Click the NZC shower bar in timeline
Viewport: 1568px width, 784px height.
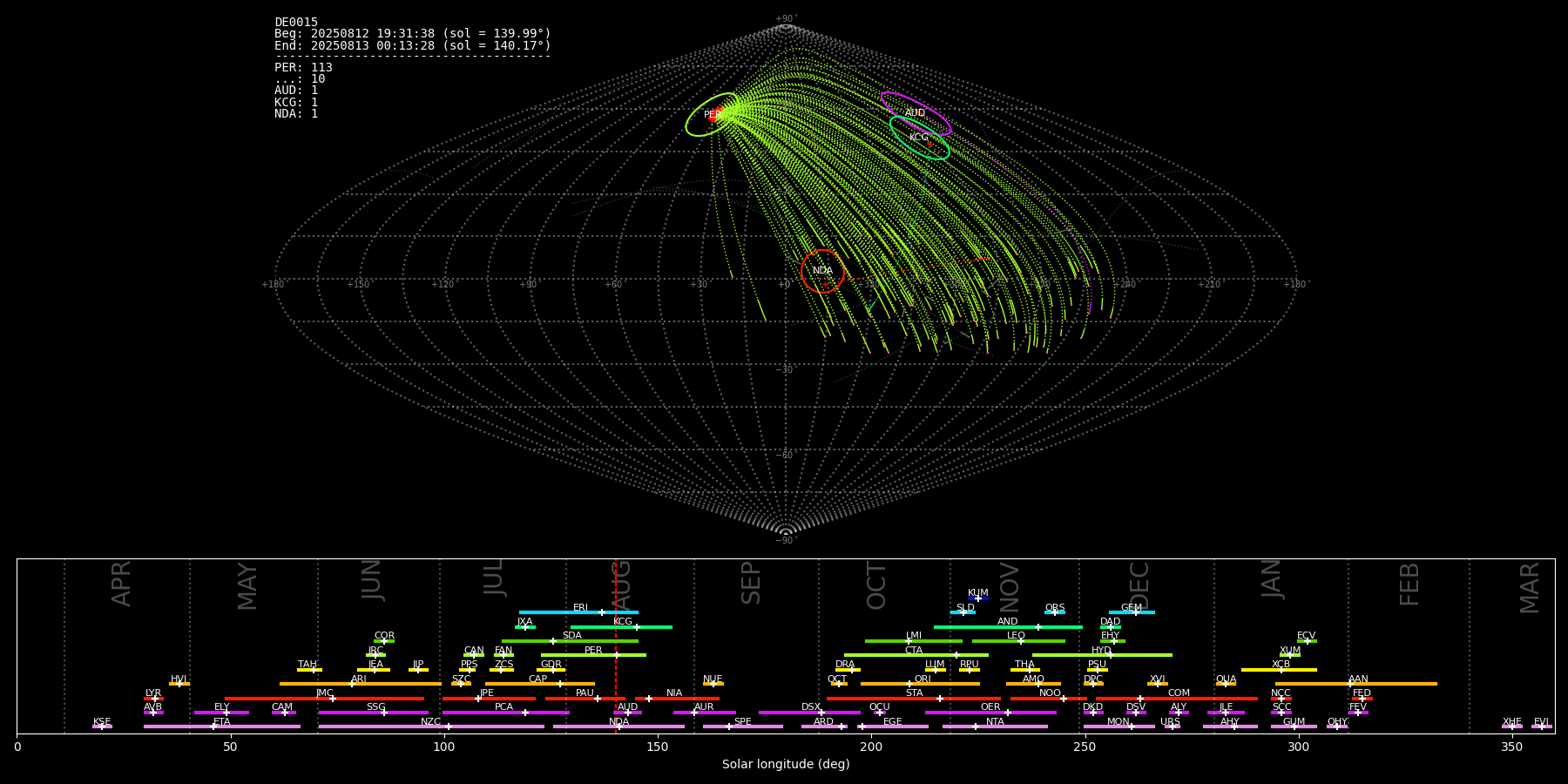coord(431,727)
